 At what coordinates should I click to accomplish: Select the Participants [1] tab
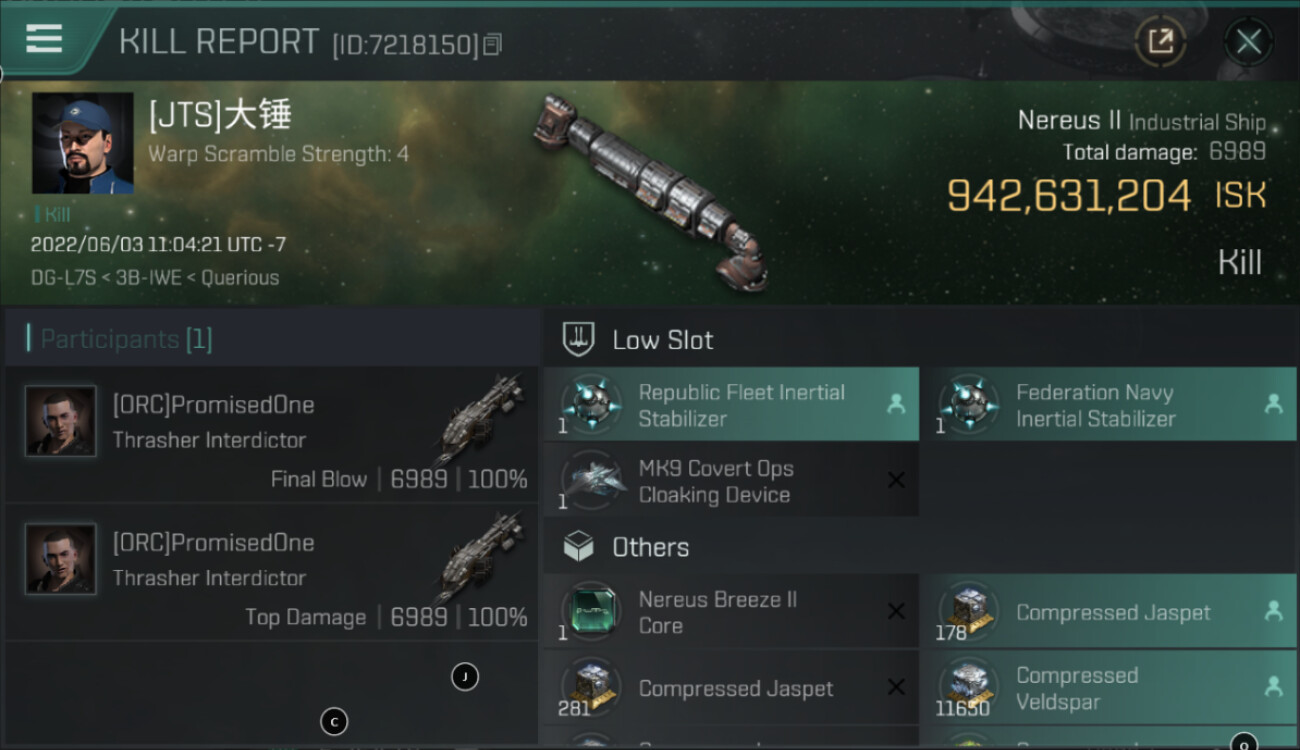tap(126, 339)
